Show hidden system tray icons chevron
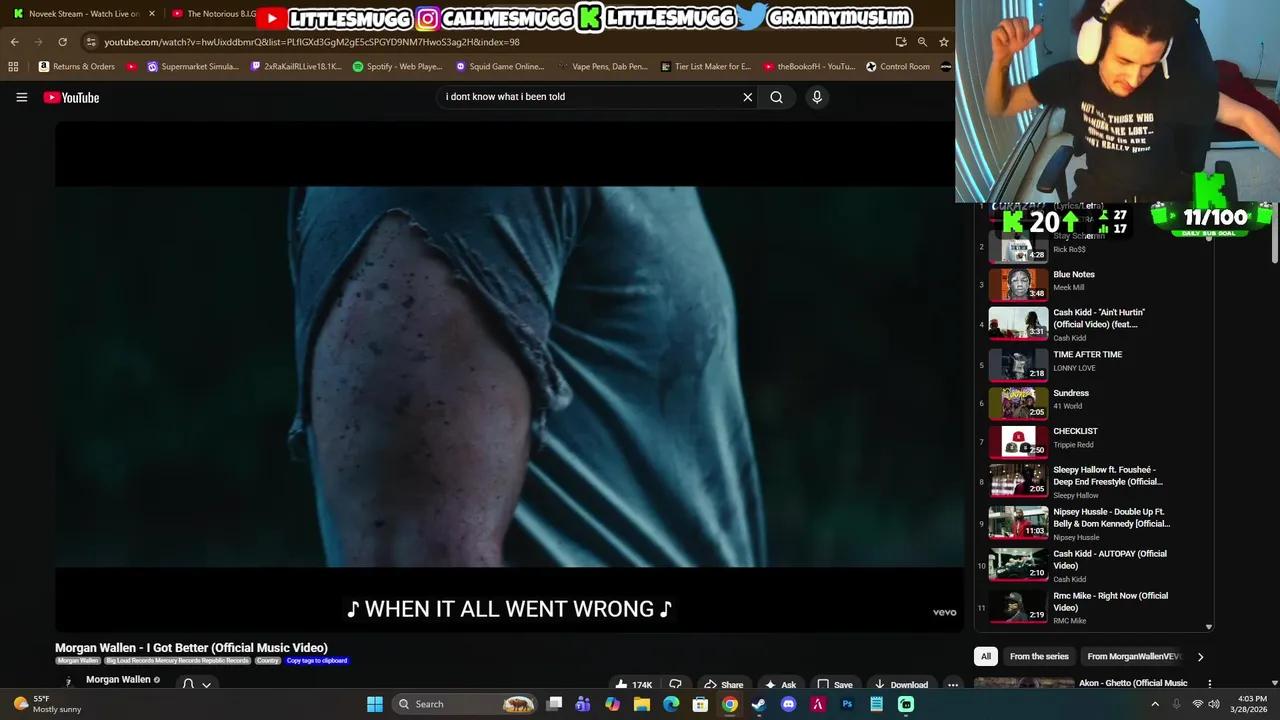Image resolution: width=1280 pixels, height=720 pixels. pos(1155,704)
